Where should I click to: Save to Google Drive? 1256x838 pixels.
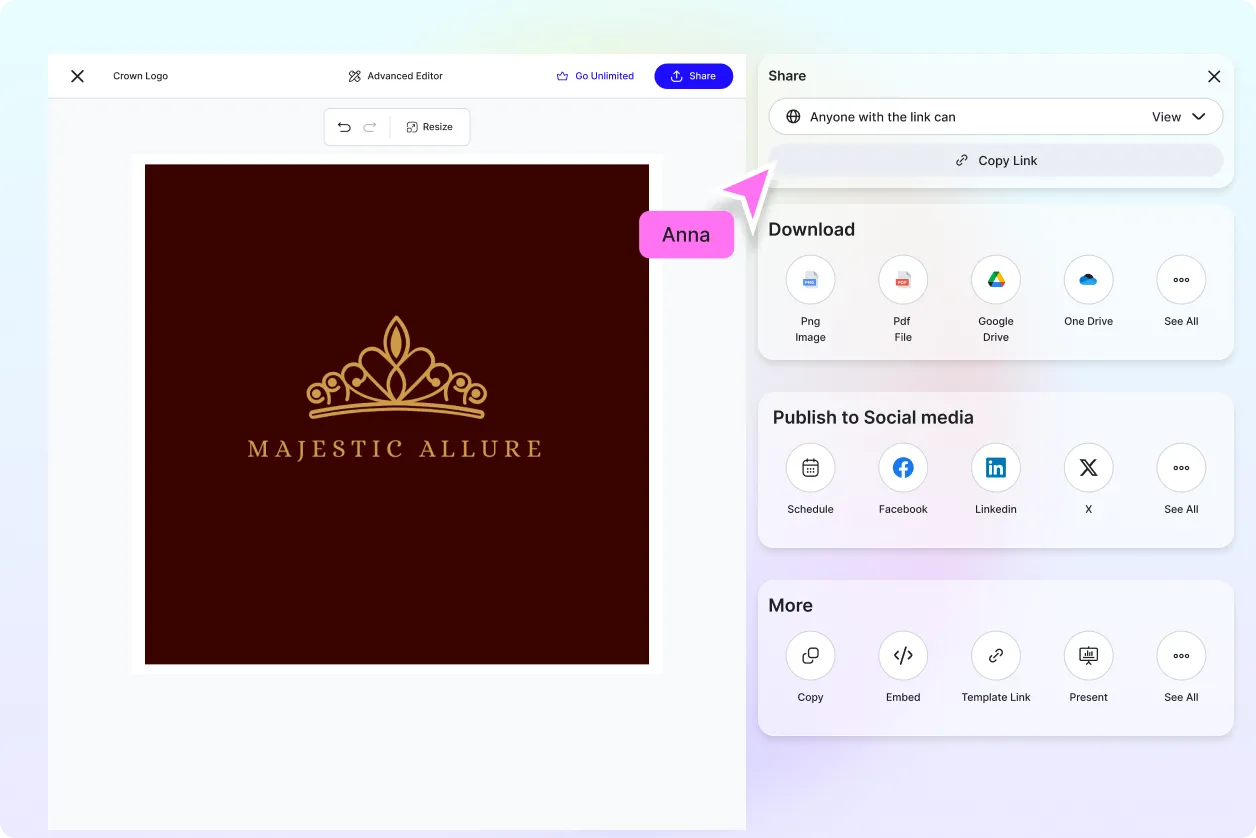(x=996, y=280)
